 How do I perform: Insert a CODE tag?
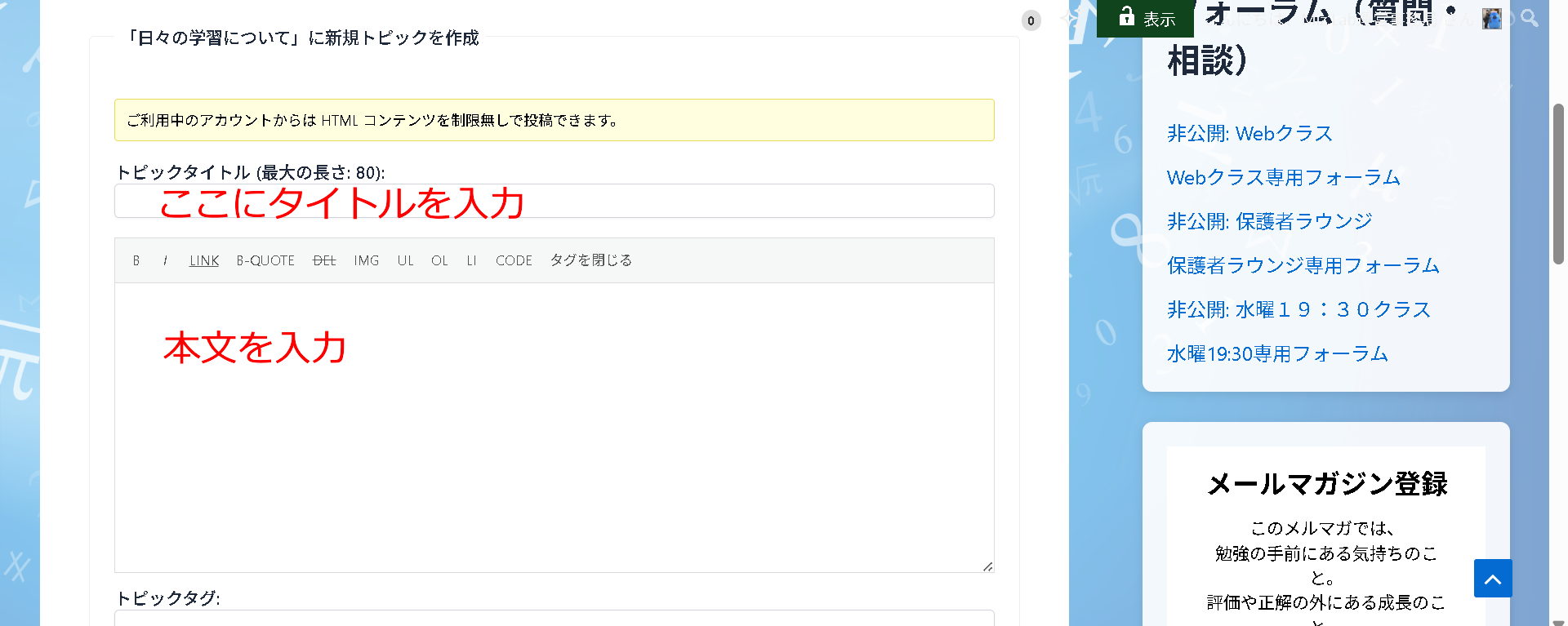click(514, 260)
